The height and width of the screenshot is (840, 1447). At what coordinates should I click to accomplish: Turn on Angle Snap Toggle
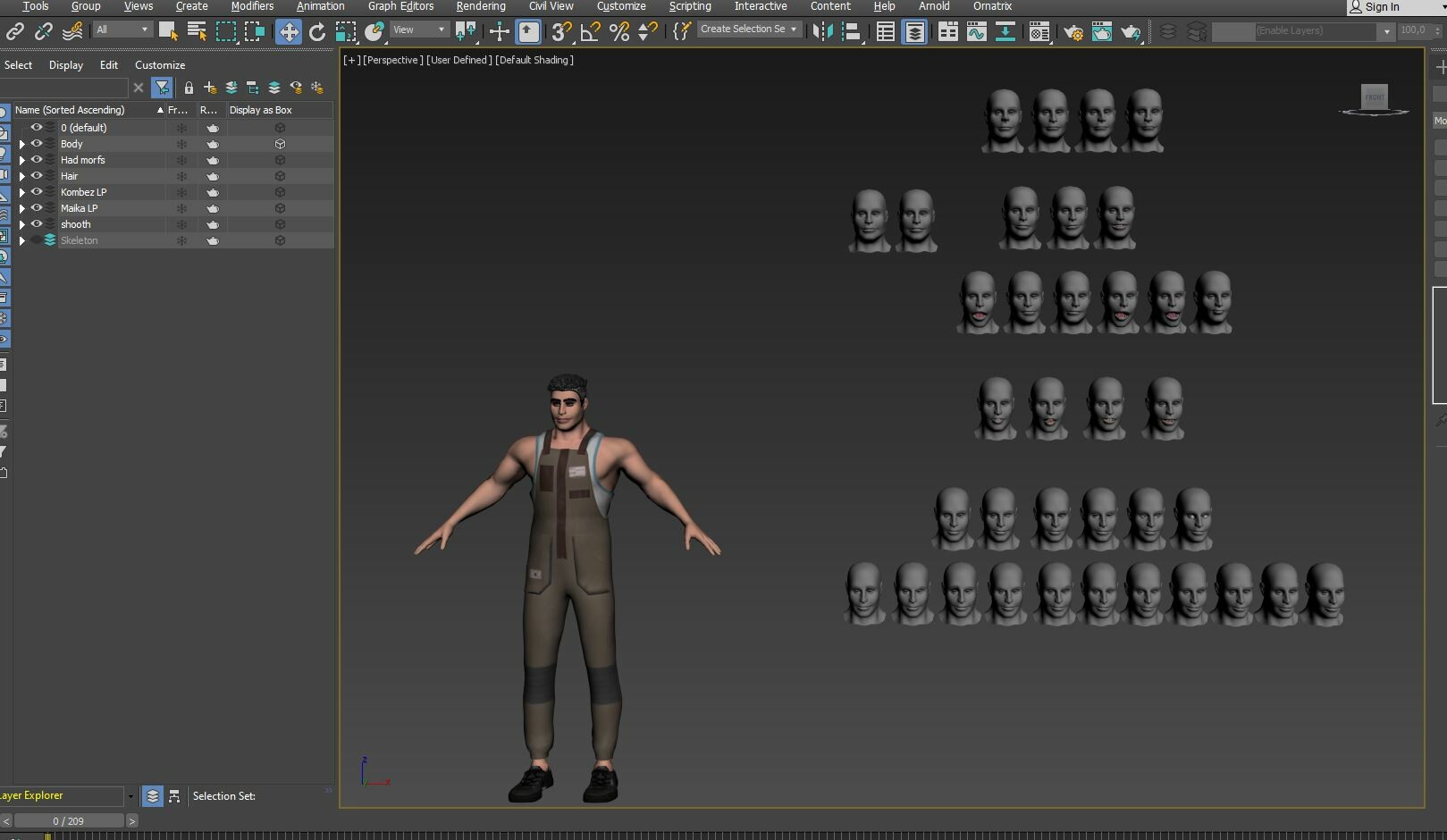[590, 31]
